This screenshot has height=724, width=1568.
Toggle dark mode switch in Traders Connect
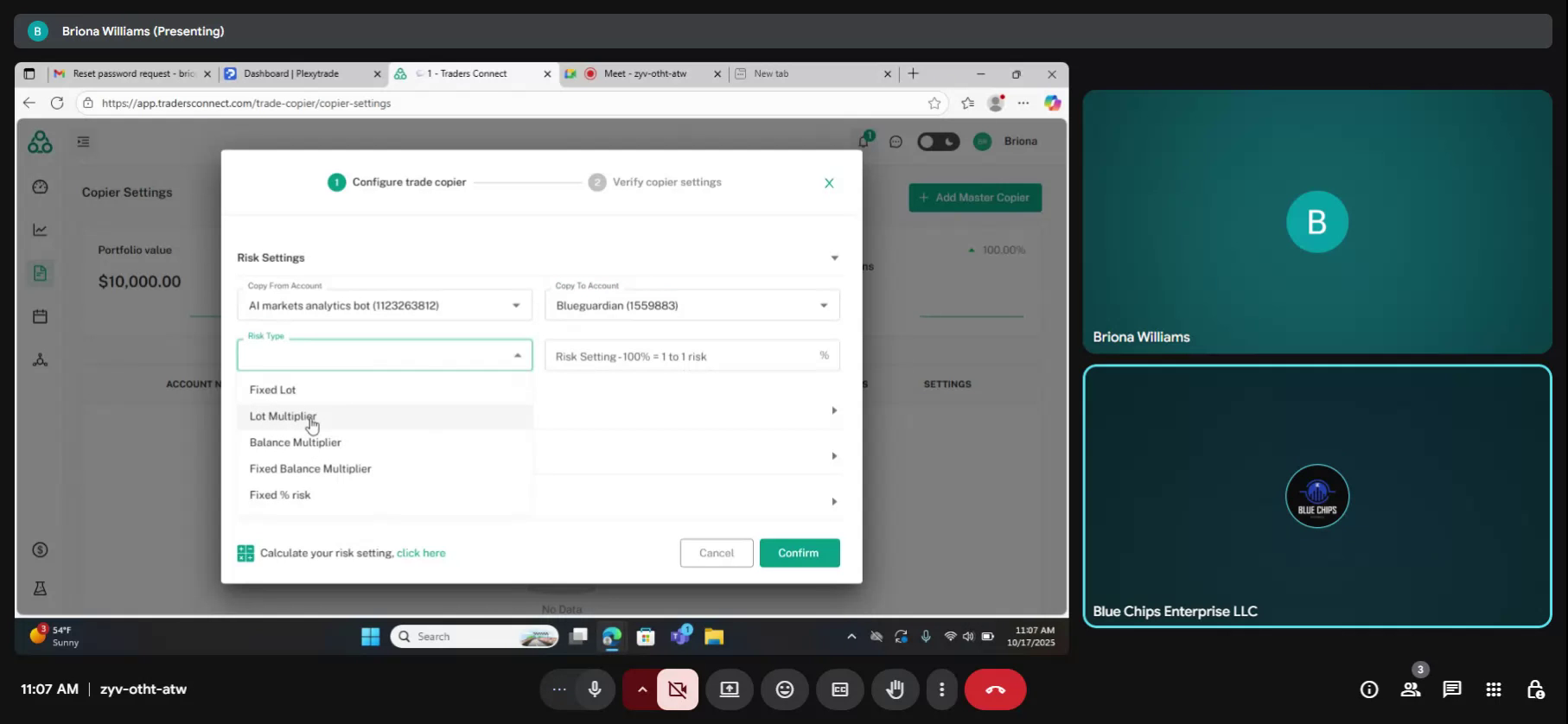[x=938, y=142]
